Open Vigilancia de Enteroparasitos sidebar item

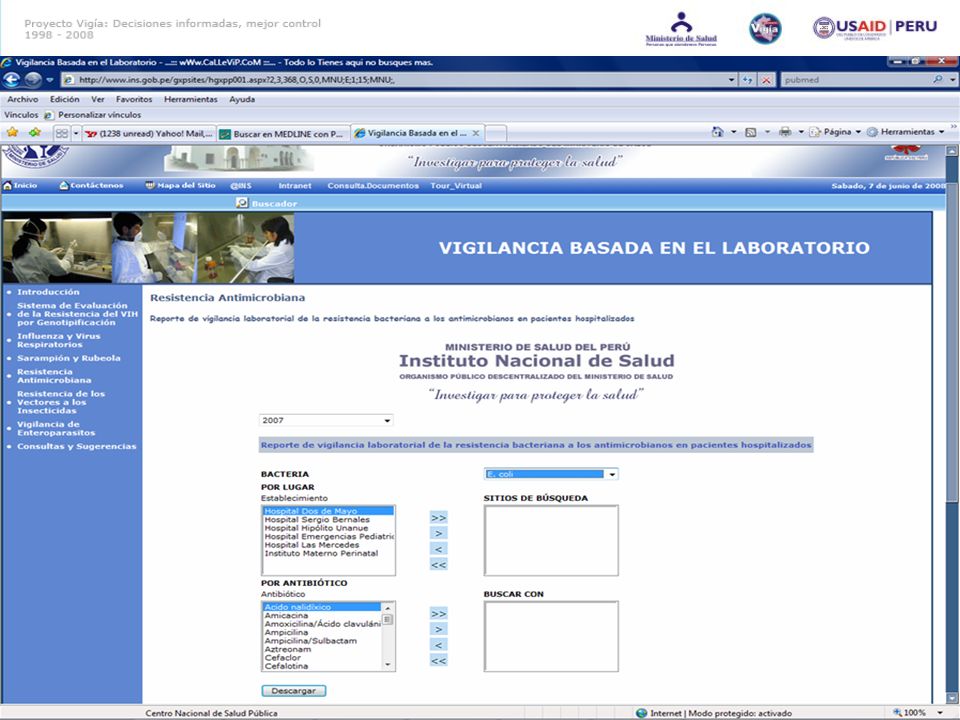[56, 429]
